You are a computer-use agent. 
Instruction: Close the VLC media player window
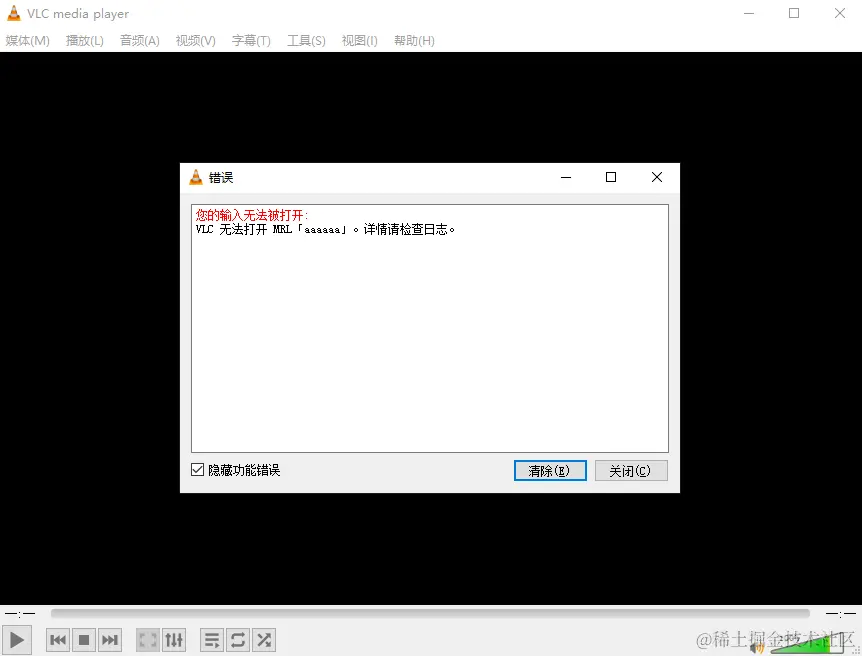839,13
